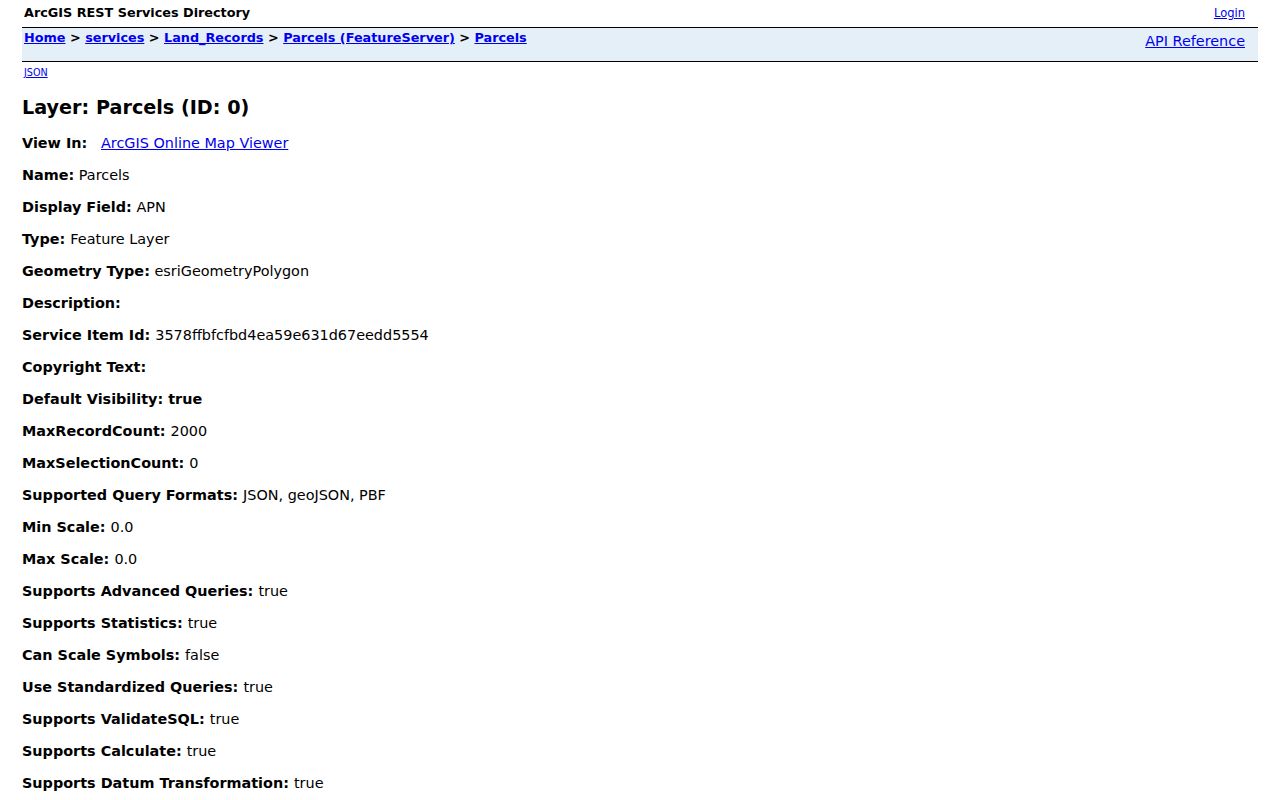
Task: Click the Supports Datum Transformation label
Action: (156, 783)
